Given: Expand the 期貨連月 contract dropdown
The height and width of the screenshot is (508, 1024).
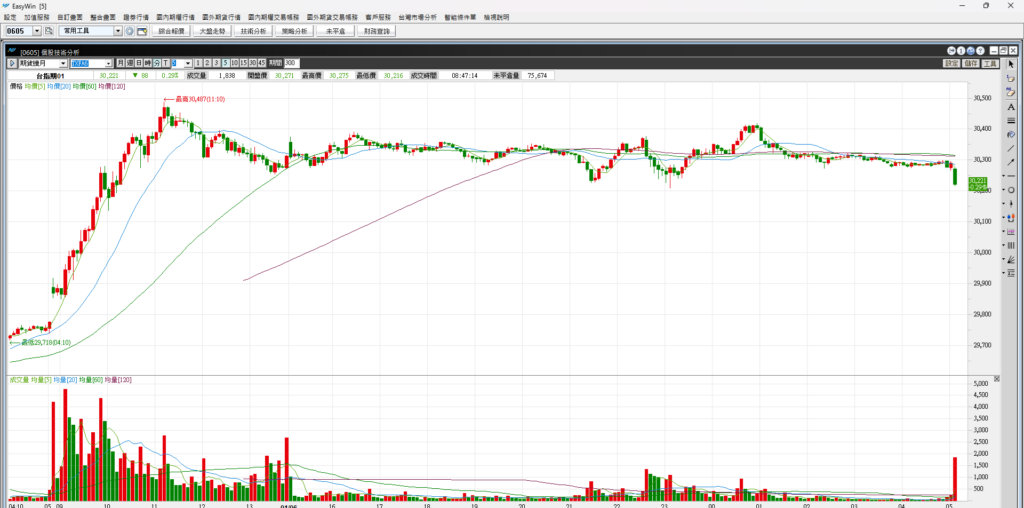Looking at the screenshot, I should tap(64, 63).
